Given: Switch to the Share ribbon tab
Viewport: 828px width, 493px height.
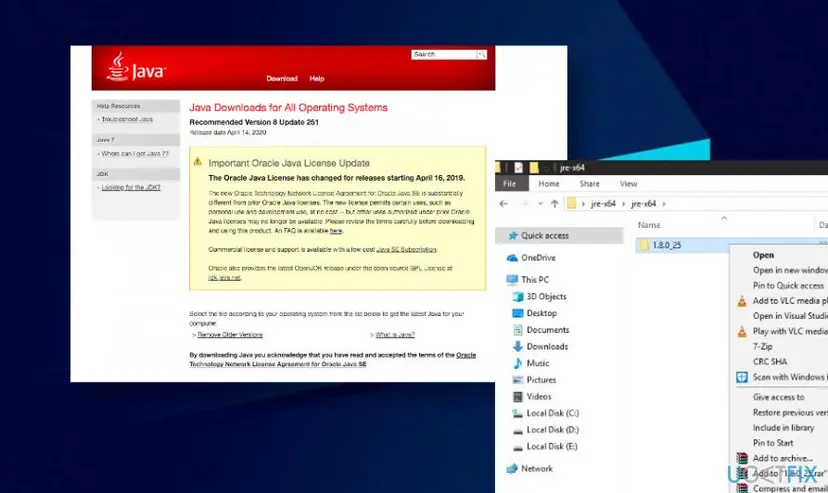Looking at the screenshot, I should (x=589, y=184).
